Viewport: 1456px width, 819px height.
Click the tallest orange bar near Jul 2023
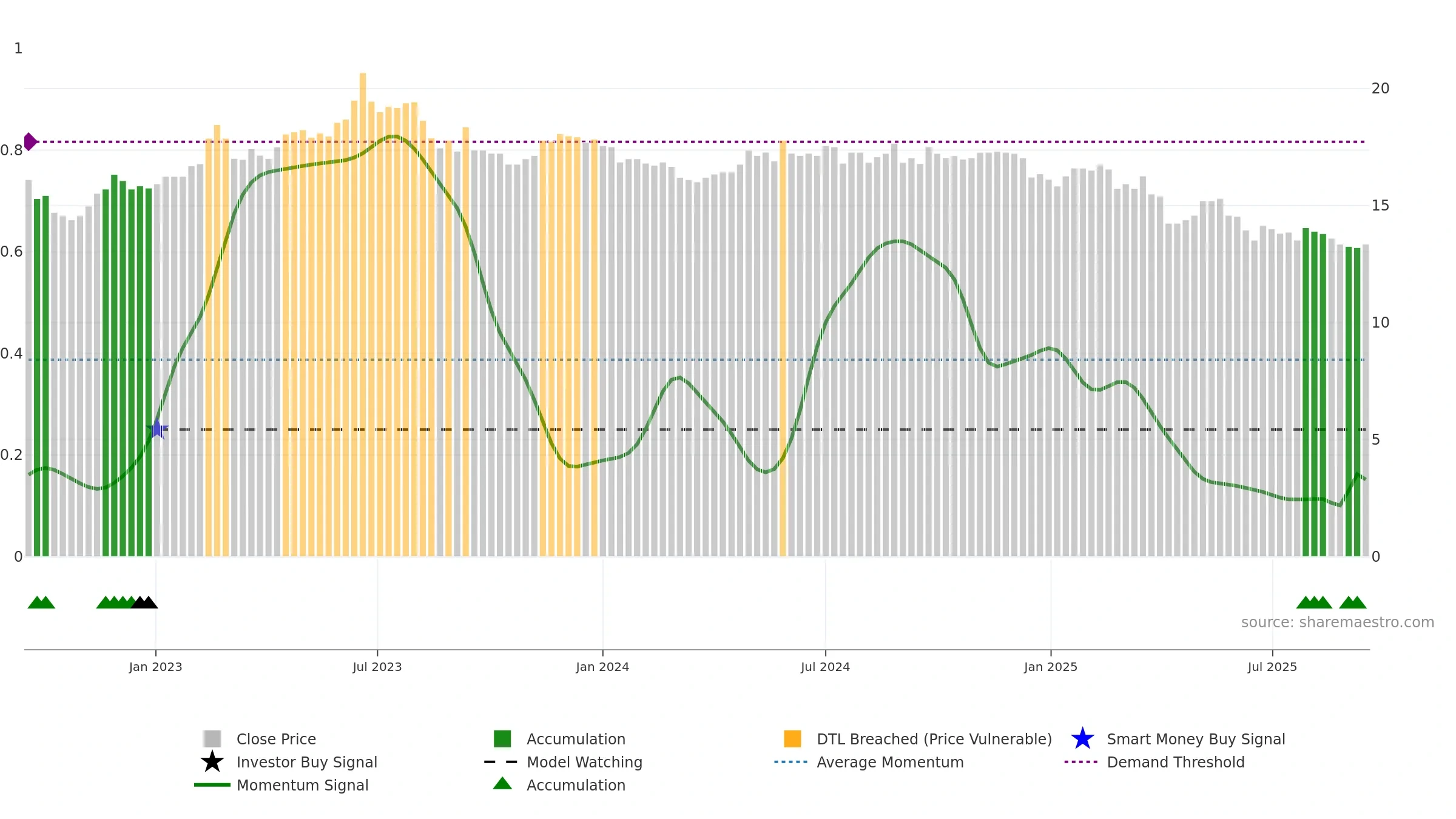pyautogui.click(x=363, y=314)
